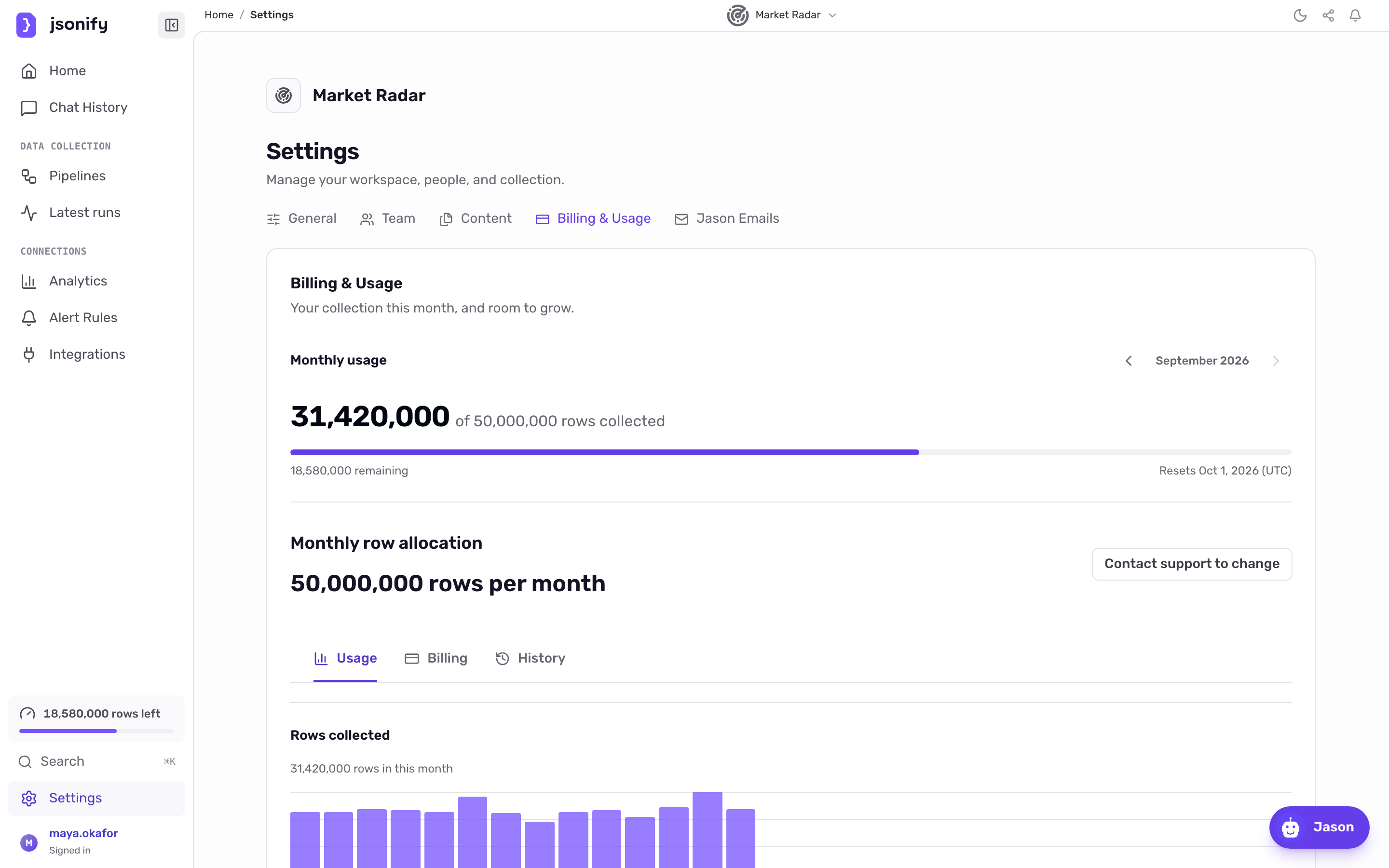
Task: Open Analytics from the sidebar
Action: click(96, 281)
